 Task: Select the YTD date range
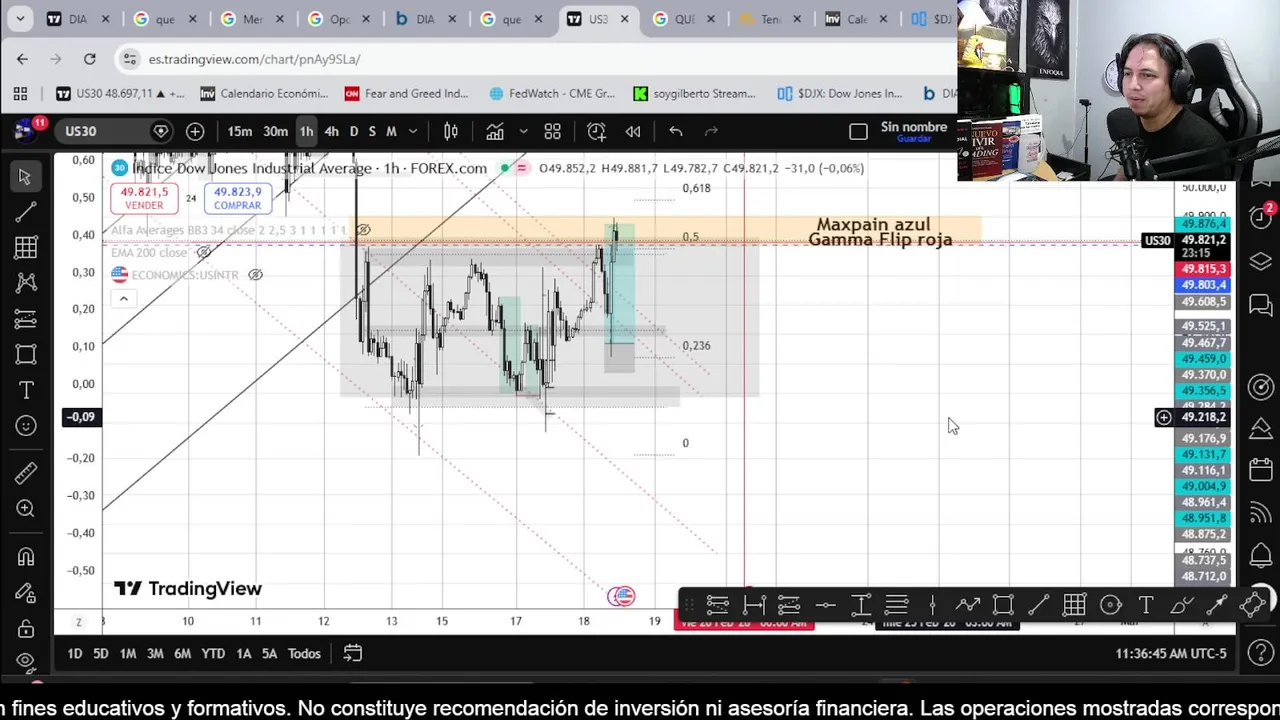coord(213,654)
